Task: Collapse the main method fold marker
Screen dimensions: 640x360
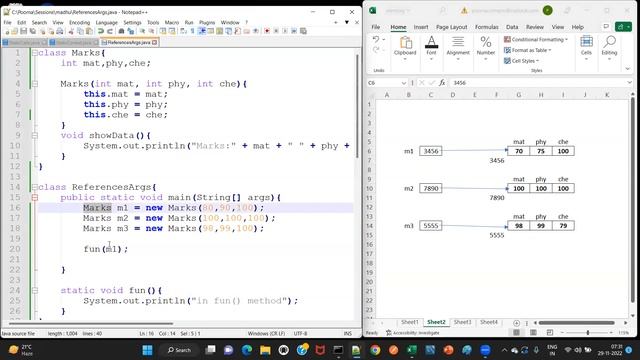Action: click(35, 198)
